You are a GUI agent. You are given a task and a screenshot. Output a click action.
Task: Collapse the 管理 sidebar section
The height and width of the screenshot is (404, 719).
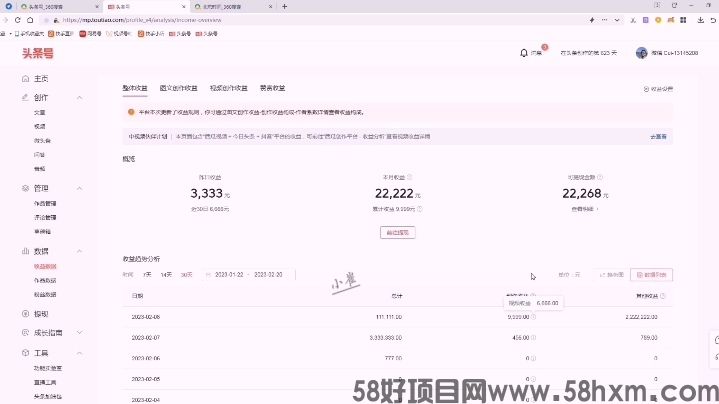[79, 188]
